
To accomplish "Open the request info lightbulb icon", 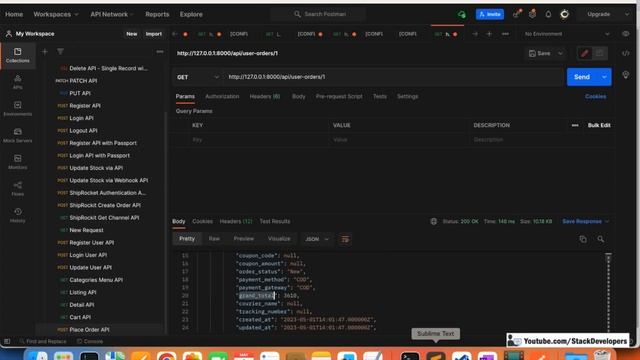I will pyautogui.click(x=626, y=75).
